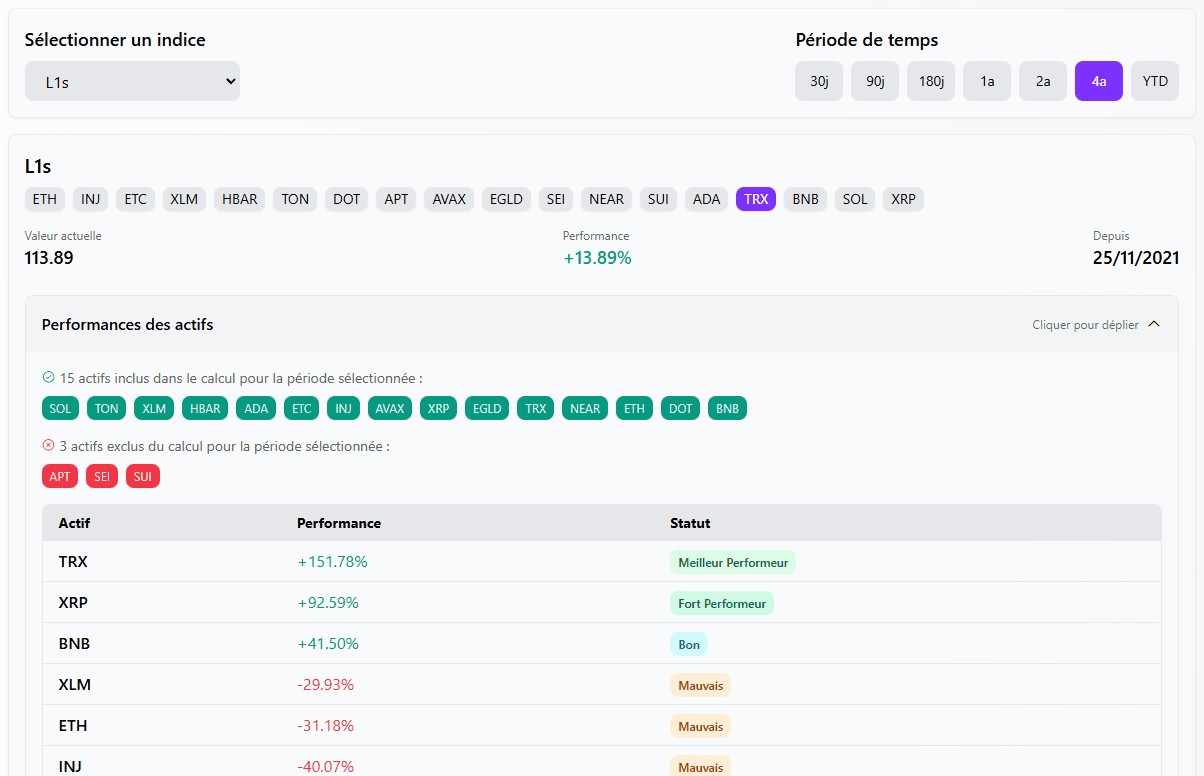Click the green TON included badge
The image size is (1204, 776).
106,408
